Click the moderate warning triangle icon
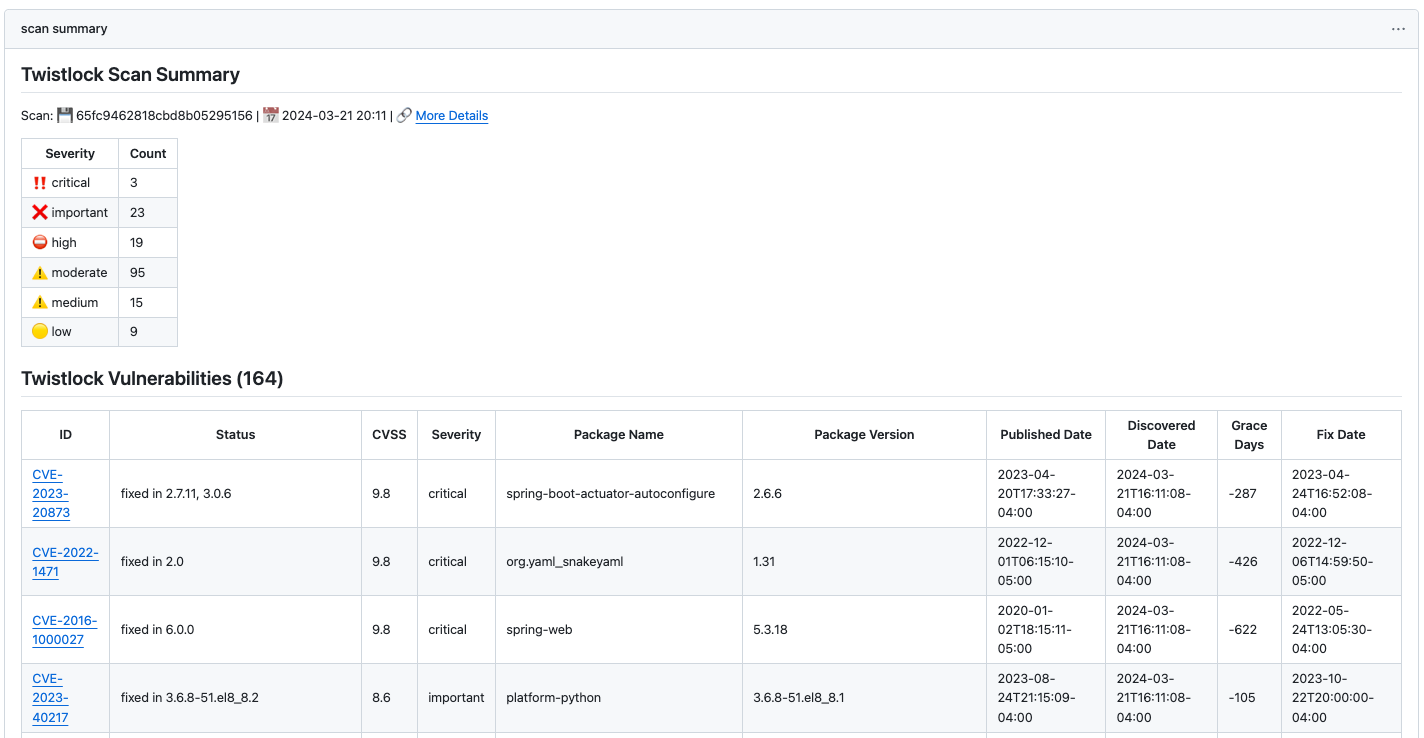Screen dimensions: 1424x738 [x=40, y=272]
